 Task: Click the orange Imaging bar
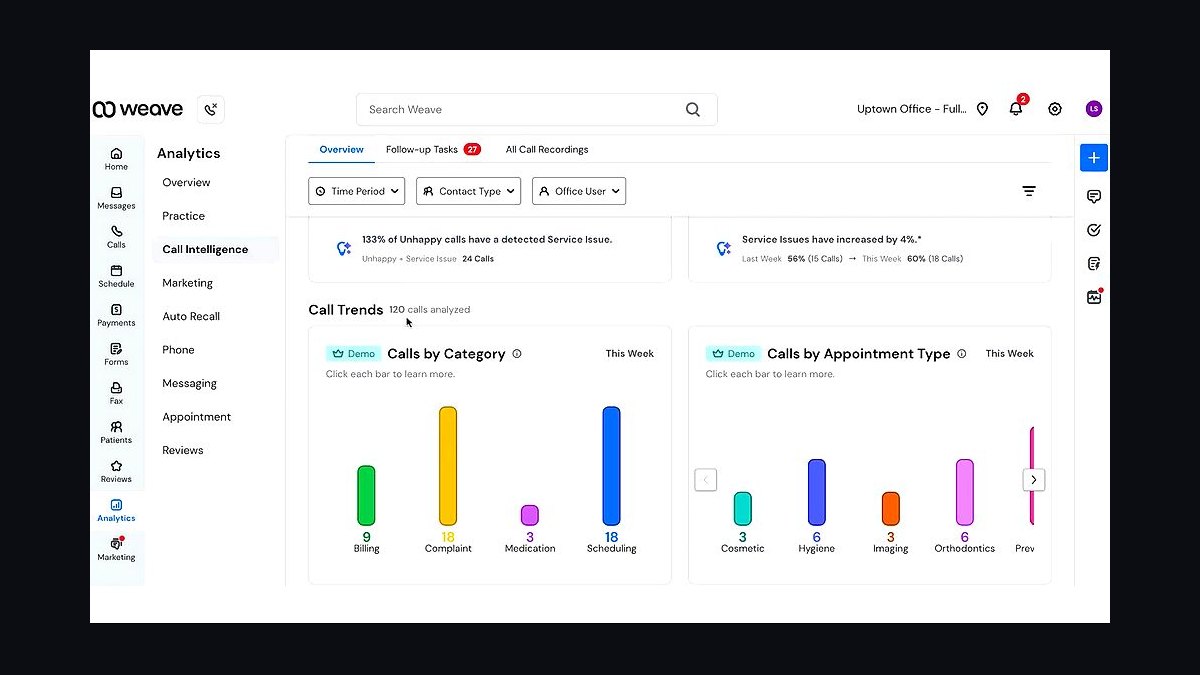point(891,509)
